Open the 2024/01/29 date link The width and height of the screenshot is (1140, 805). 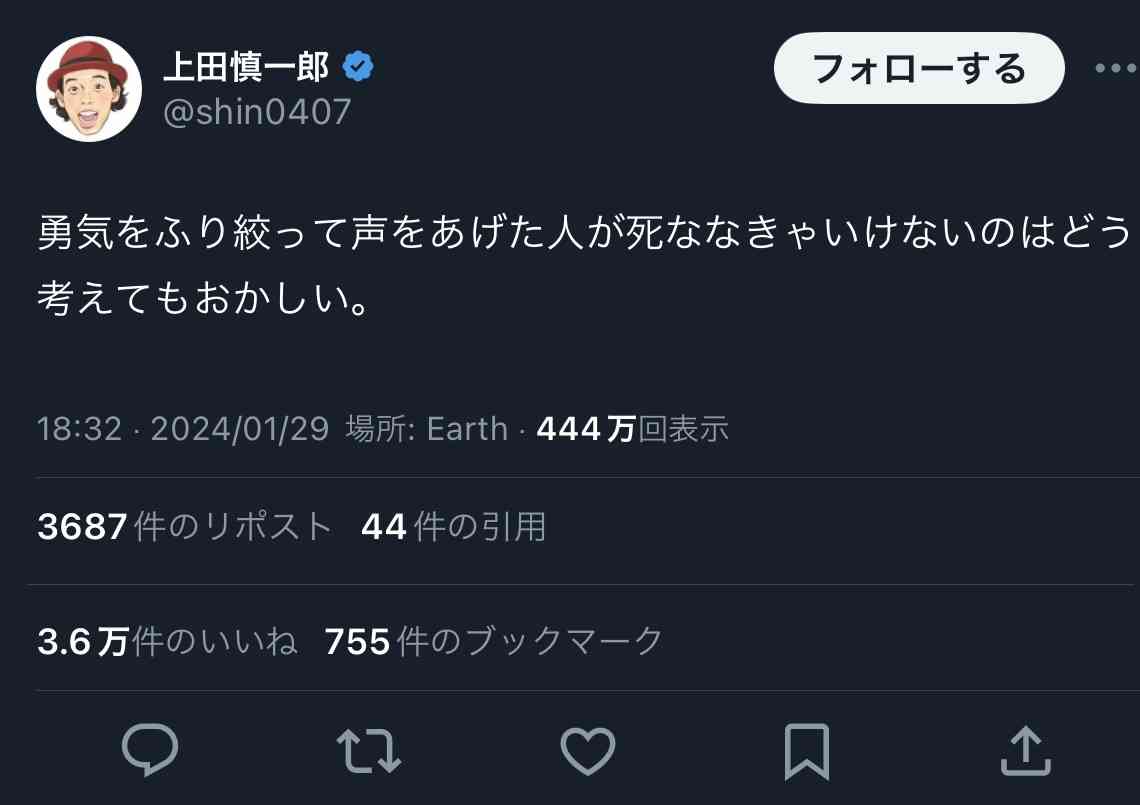point(240,429)
